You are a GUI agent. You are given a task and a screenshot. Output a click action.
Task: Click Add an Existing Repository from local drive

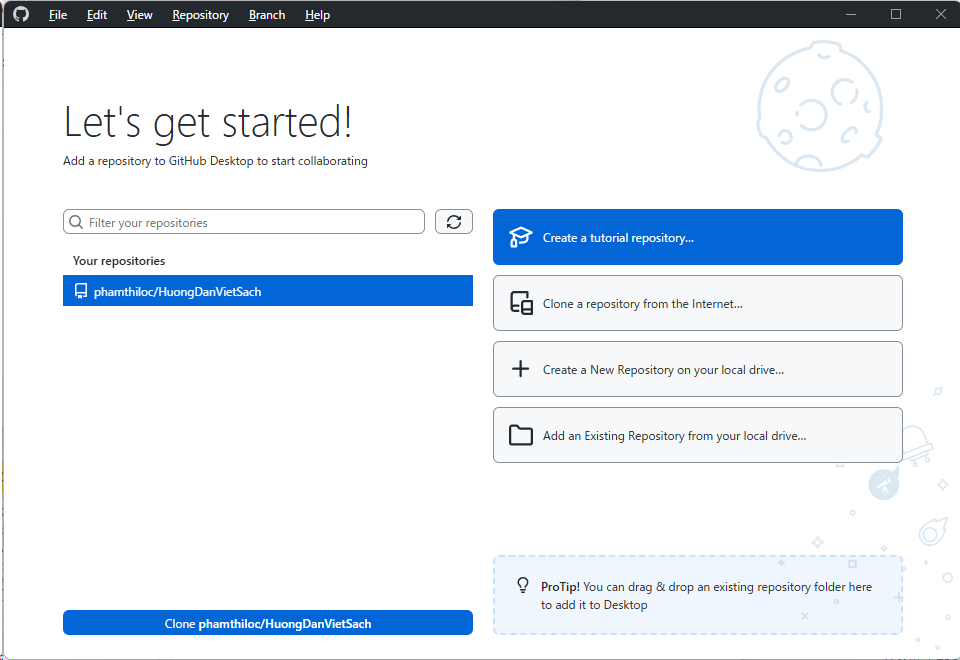697,435
